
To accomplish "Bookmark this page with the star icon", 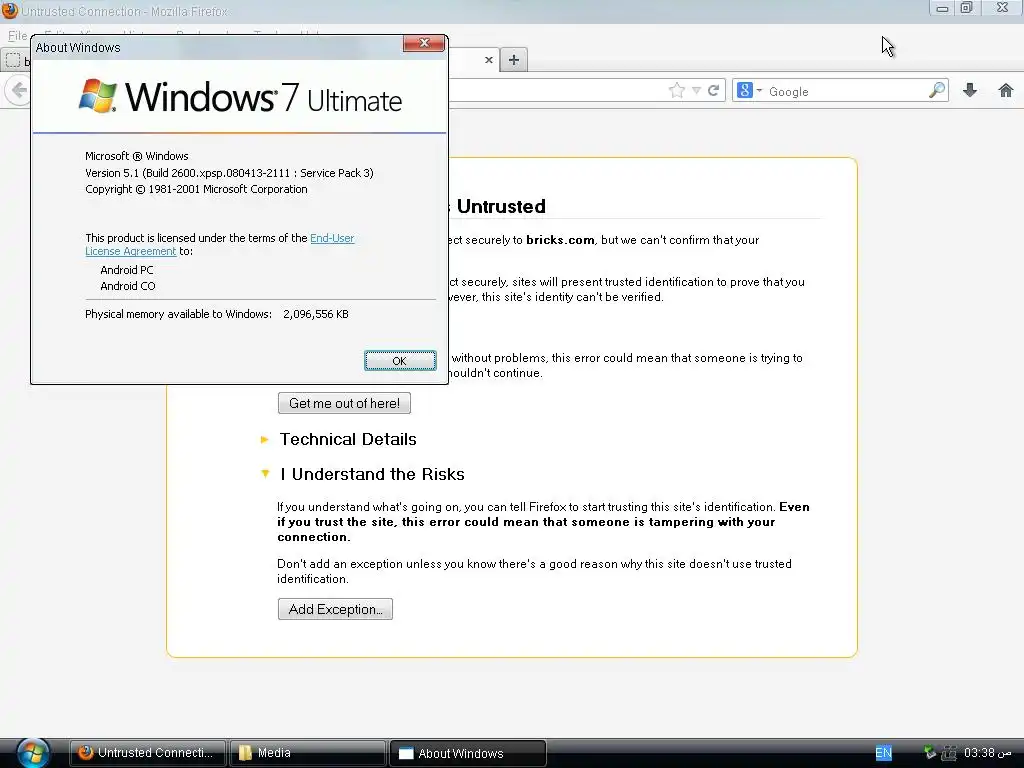I will click(x=677, y=91).
